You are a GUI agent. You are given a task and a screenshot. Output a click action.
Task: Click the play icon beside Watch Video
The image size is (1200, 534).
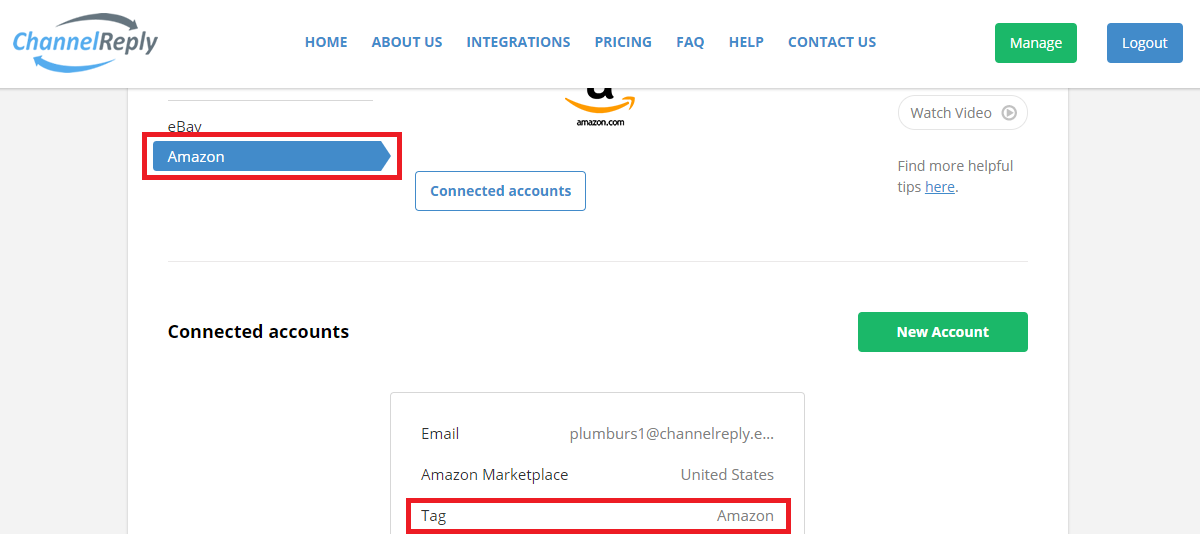tap(1009, 113)
